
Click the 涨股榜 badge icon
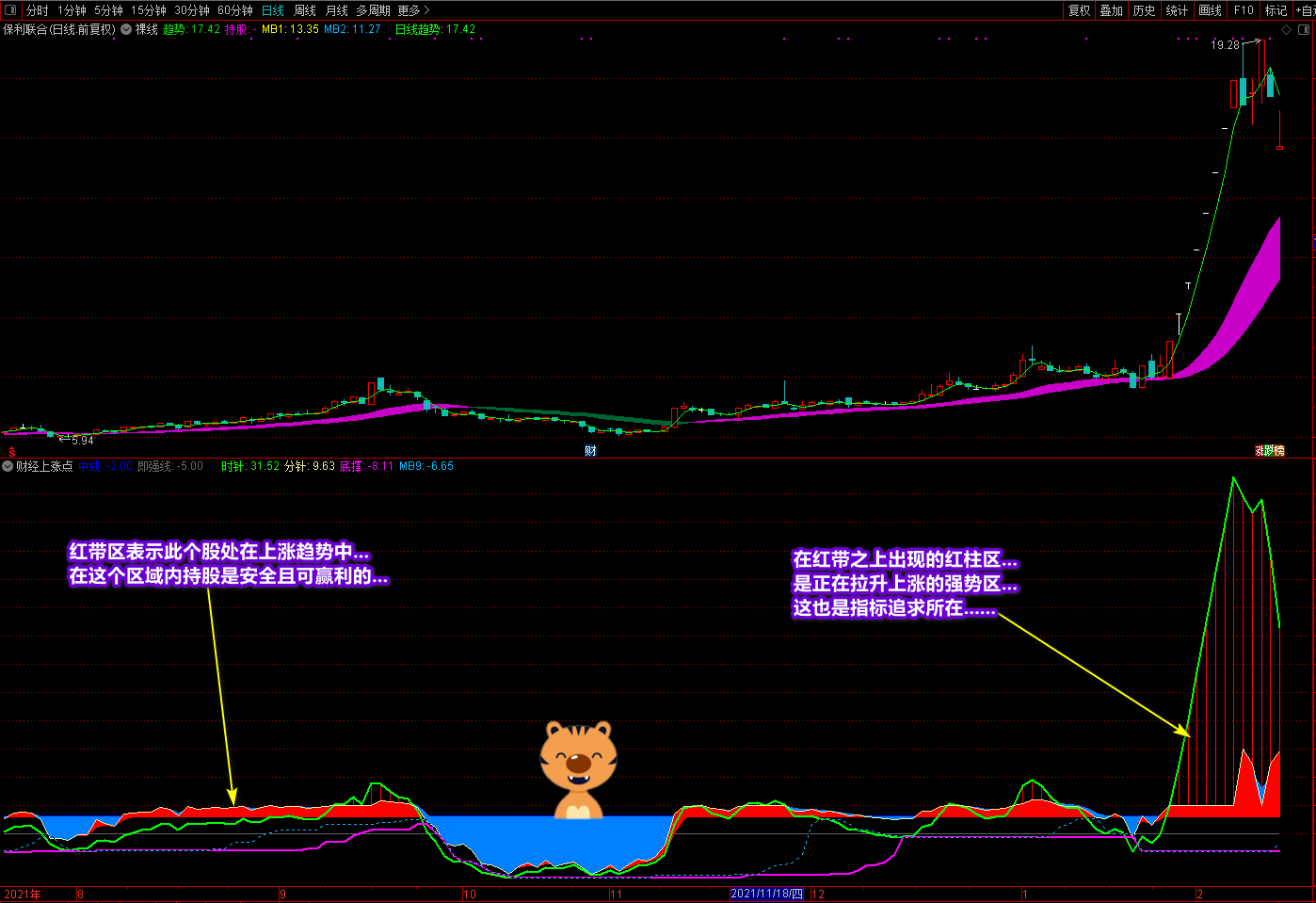pyautogui.click(x=1270, y=451)
